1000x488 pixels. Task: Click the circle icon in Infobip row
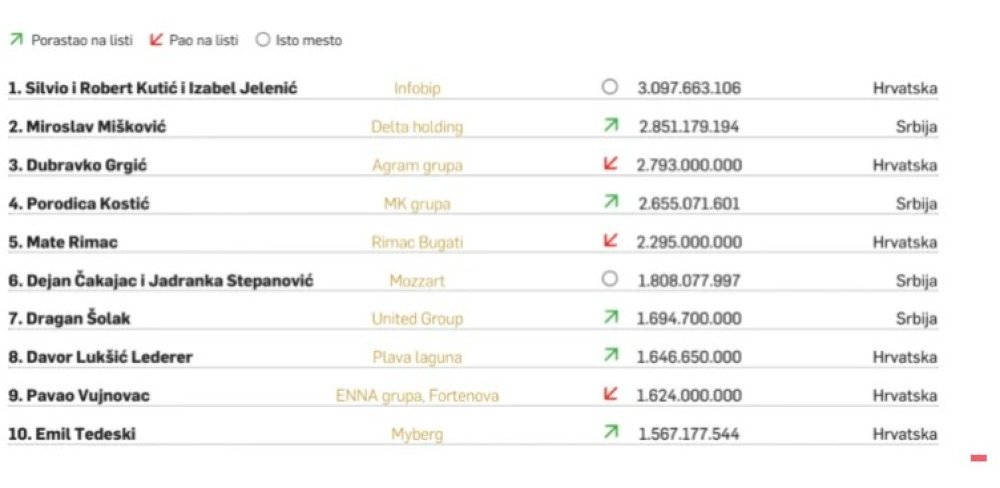610,87
